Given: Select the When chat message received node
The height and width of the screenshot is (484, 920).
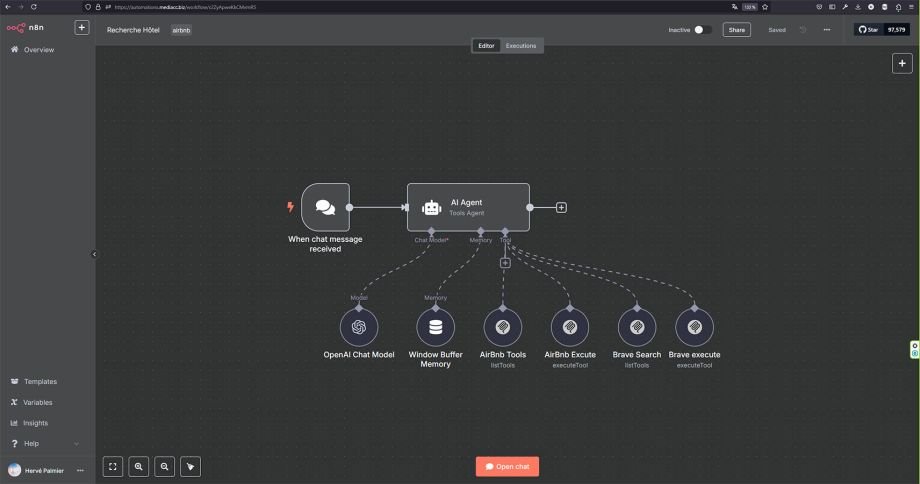Looking at the screenshot, I should click(x=325, y=207).
